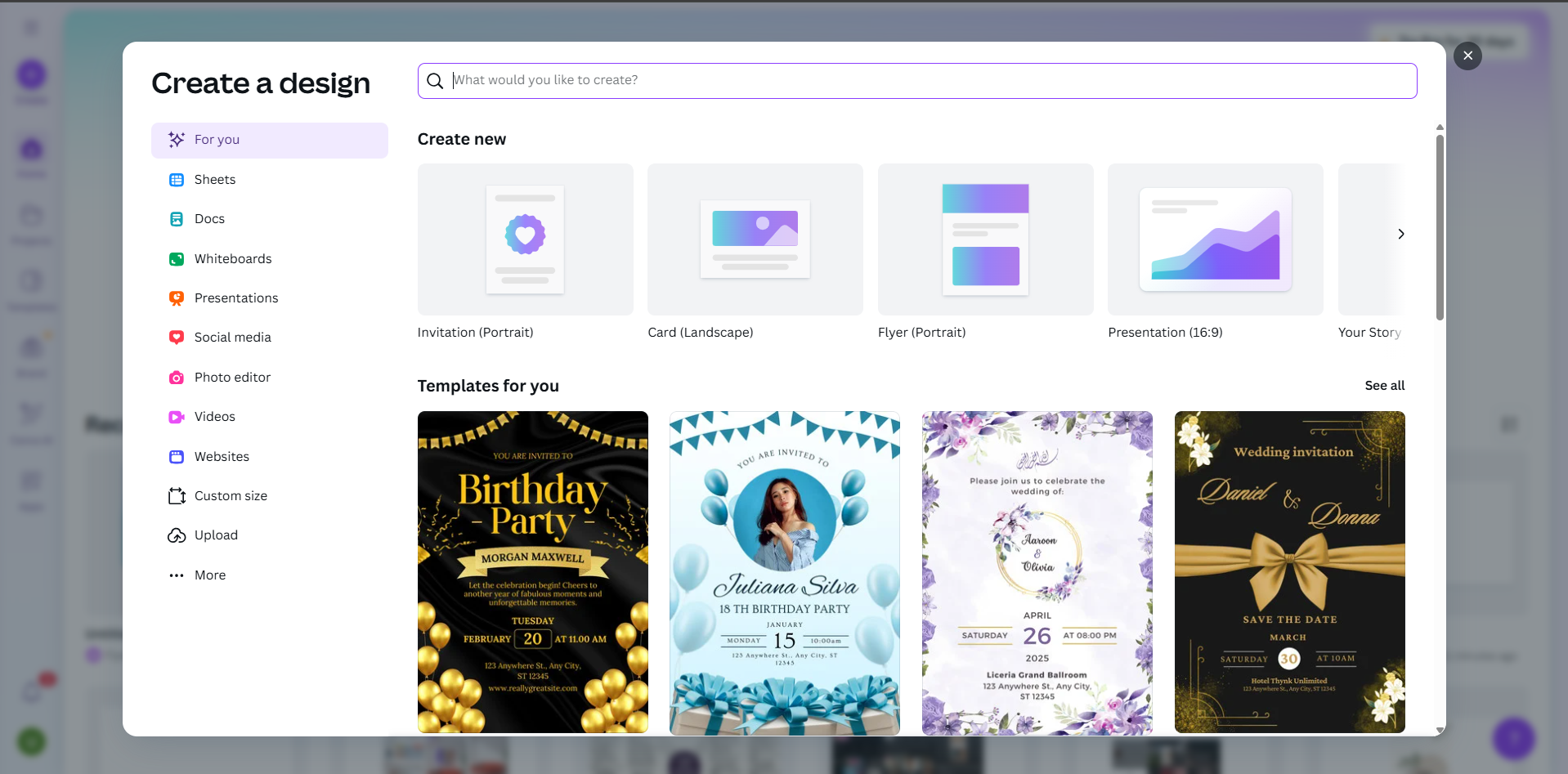Select the Morgan Maxwell Birthday Party template
1568x774 pixels.
pyautogui.click(x=532, y=570)
